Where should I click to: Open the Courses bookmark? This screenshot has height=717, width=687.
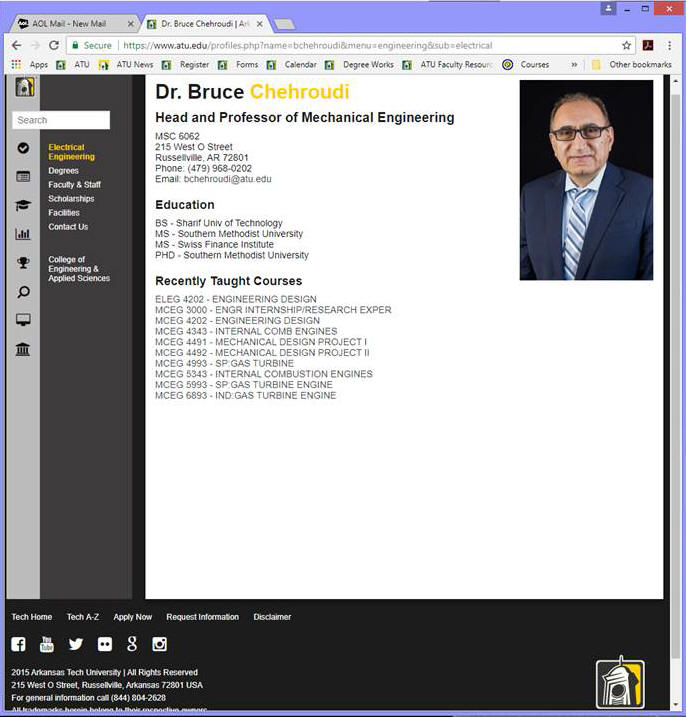tap(526, 65)
